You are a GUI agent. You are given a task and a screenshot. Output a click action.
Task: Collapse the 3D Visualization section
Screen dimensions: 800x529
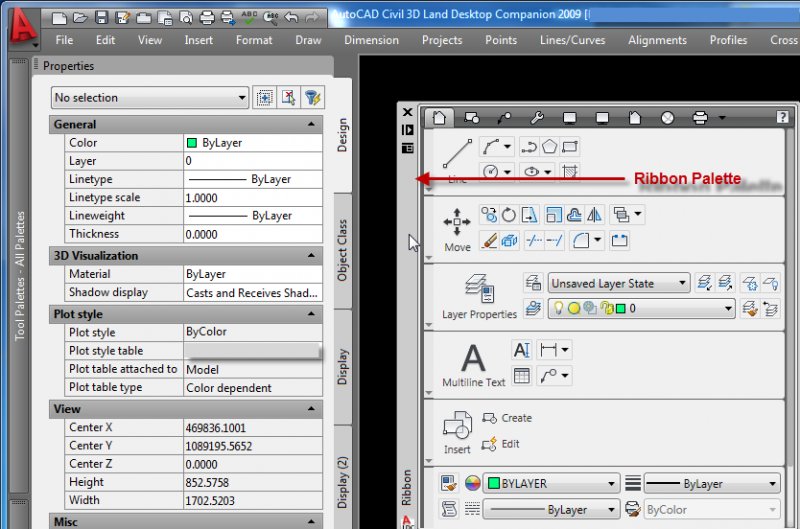pos(311,255)
